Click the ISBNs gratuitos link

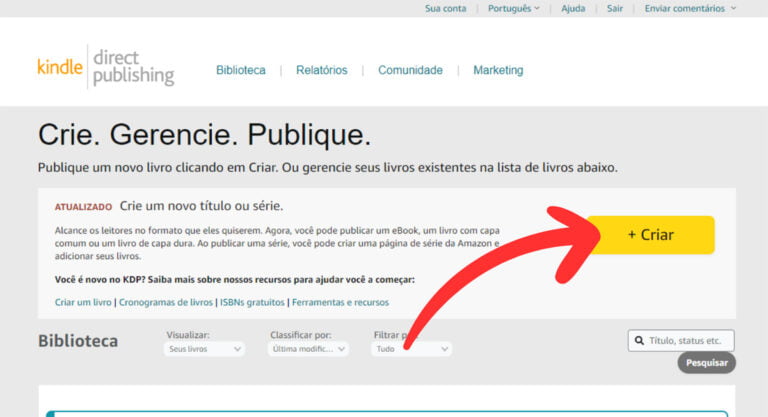[x=252, y=302]
